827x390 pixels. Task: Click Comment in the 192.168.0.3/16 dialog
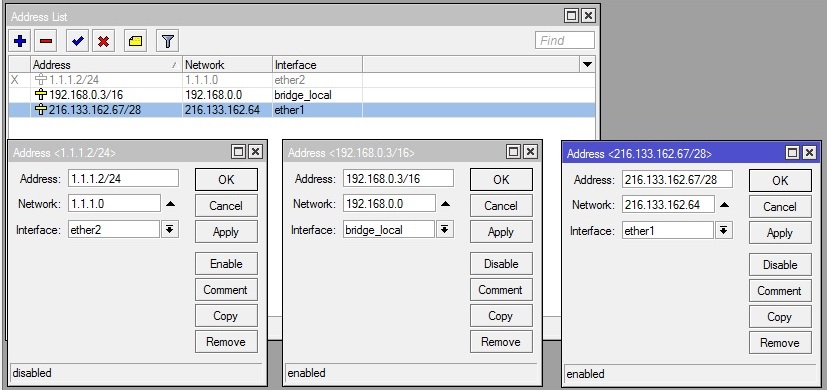(x=501, y=289)
